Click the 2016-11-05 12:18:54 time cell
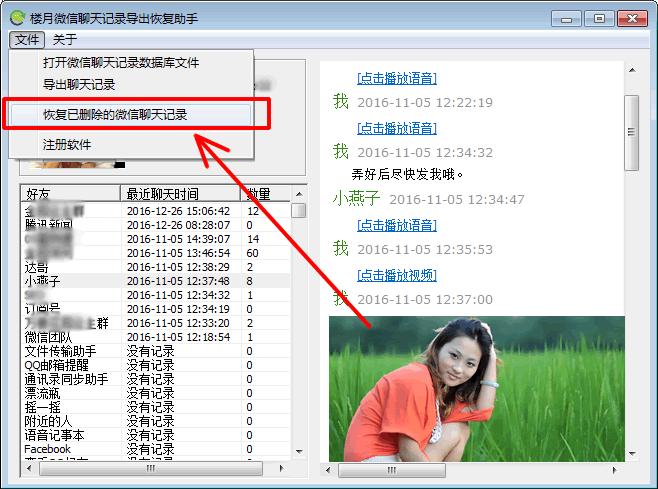The width and height of the screenshot is (658, 489). [x=178, y=337]
